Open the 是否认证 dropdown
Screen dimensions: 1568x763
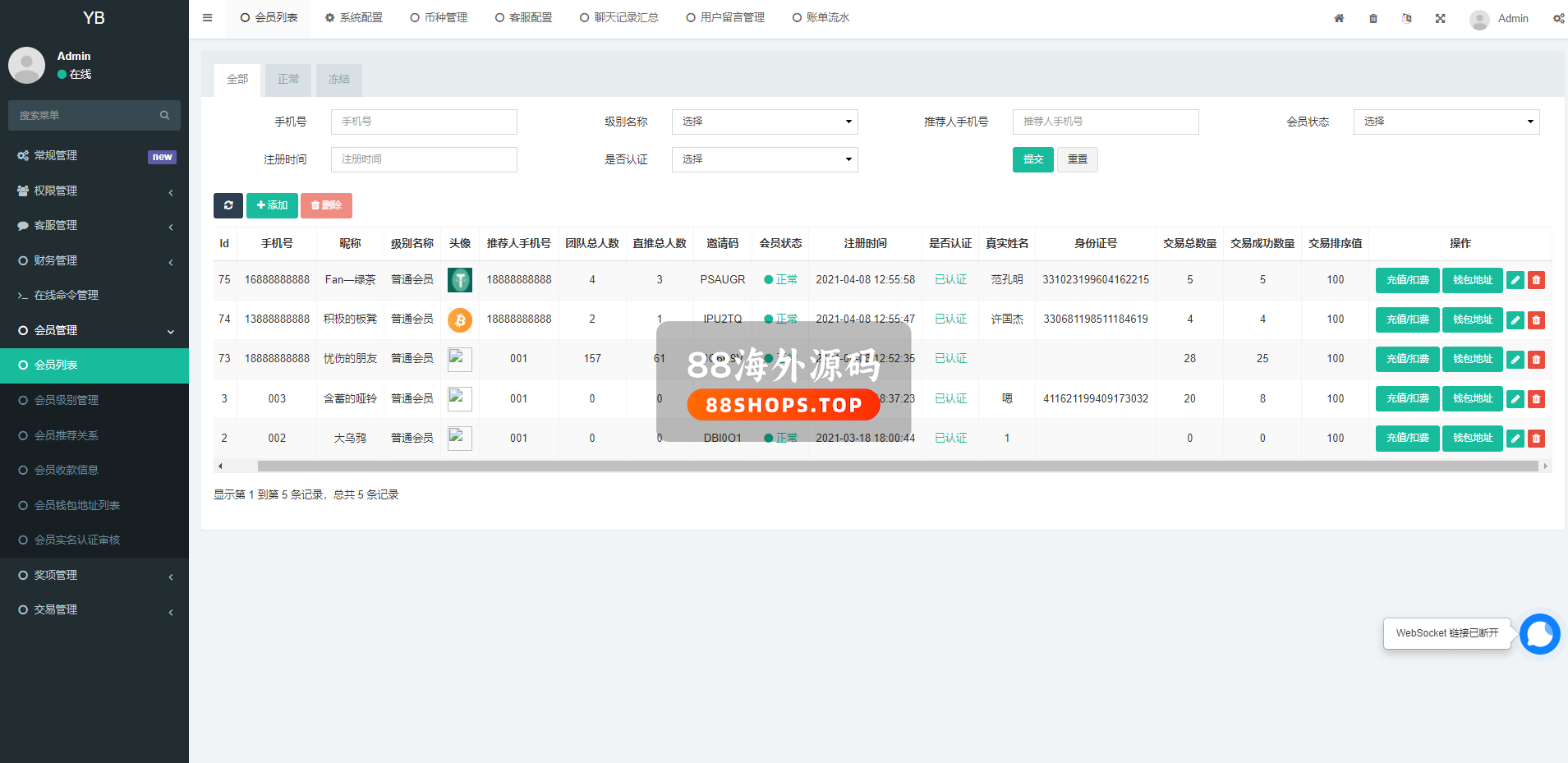click(764, 159)
